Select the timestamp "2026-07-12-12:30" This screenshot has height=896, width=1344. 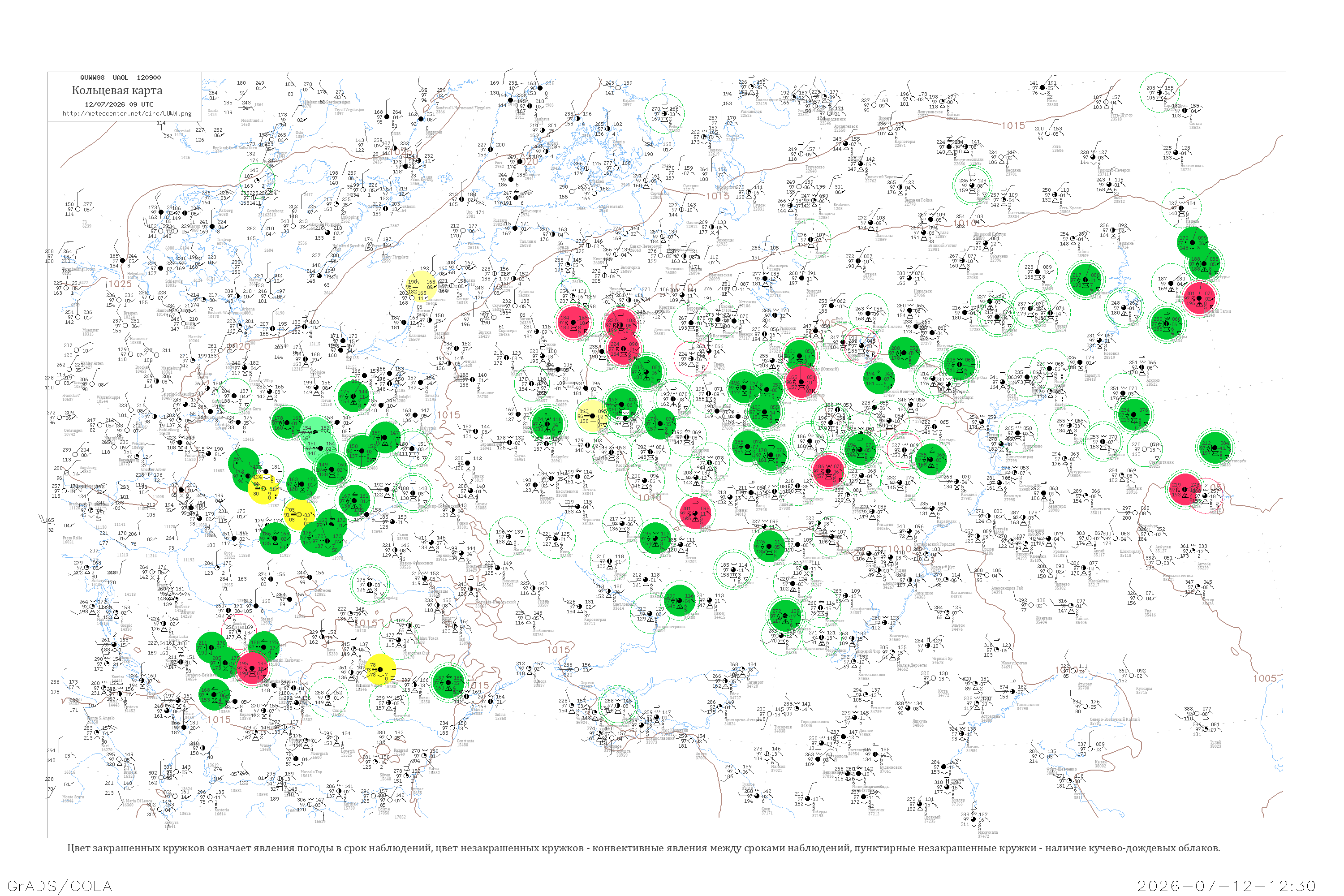(x=1227, y=886)
